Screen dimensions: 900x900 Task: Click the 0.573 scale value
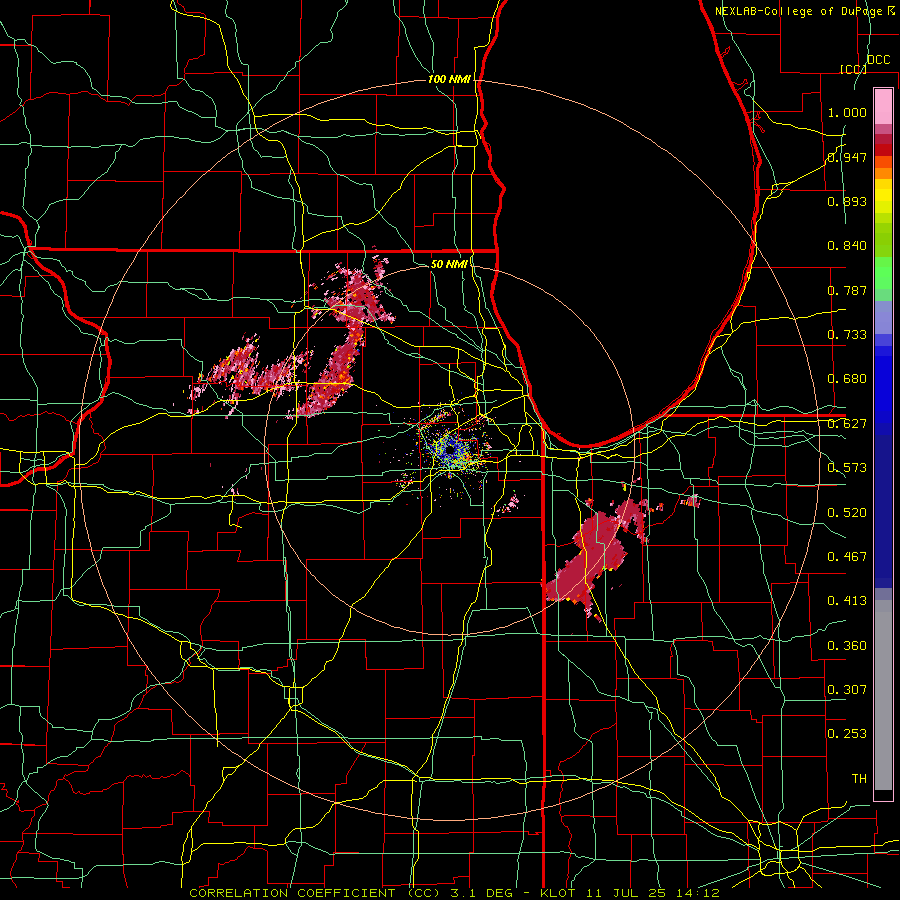[847, 468]
